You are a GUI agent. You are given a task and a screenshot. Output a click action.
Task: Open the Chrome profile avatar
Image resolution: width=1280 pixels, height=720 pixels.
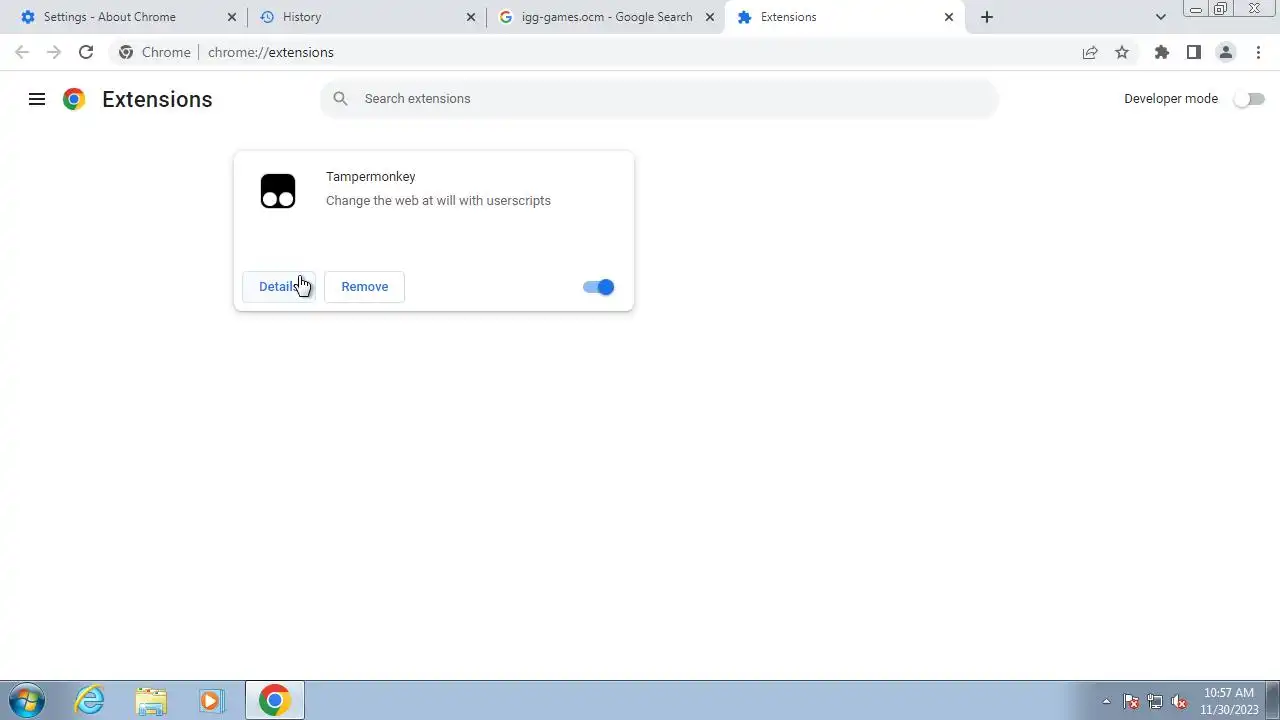[1225, 52]
